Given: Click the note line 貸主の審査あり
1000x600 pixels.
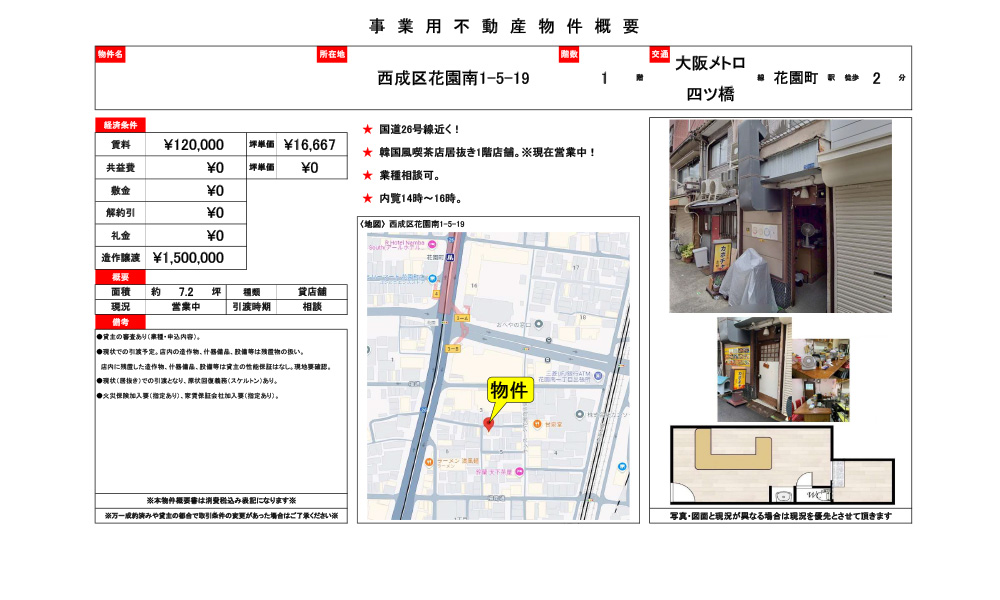Looking at the screenshot, I should (150, 337).
